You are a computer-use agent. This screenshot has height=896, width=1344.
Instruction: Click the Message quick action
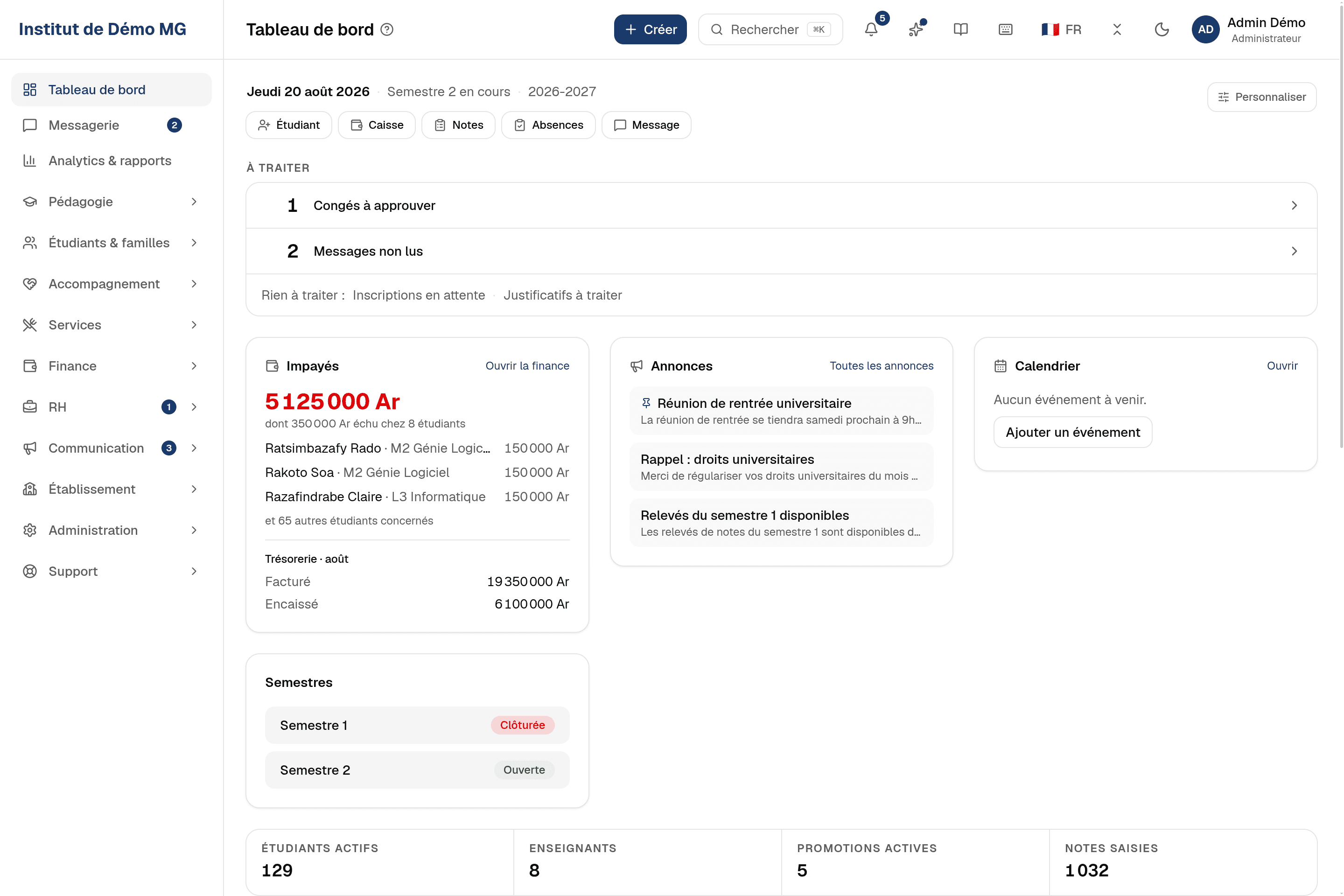[x=646, y=125]
